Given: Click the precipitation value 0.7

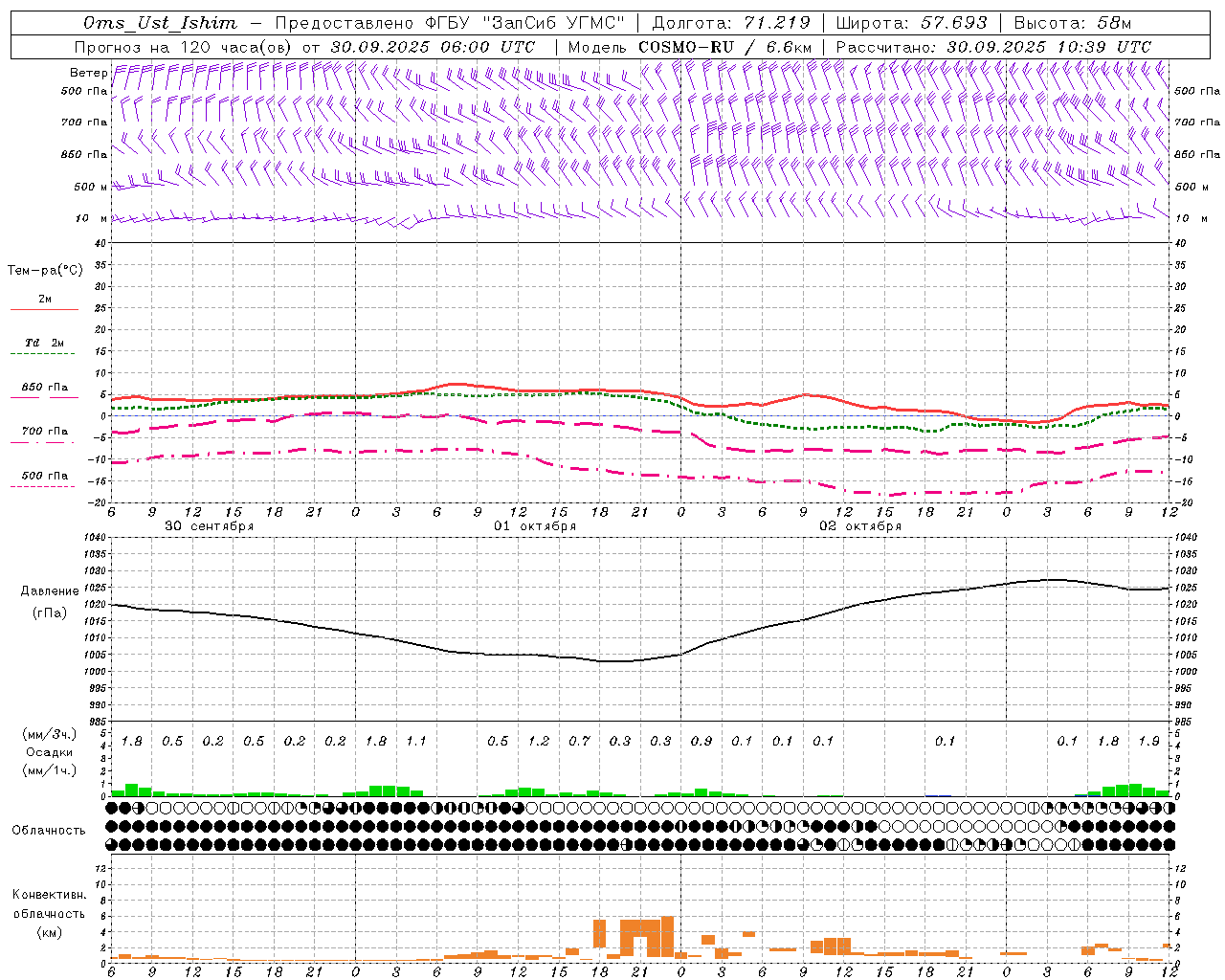Looking at the screenshot, I should (x=580, y=742).
